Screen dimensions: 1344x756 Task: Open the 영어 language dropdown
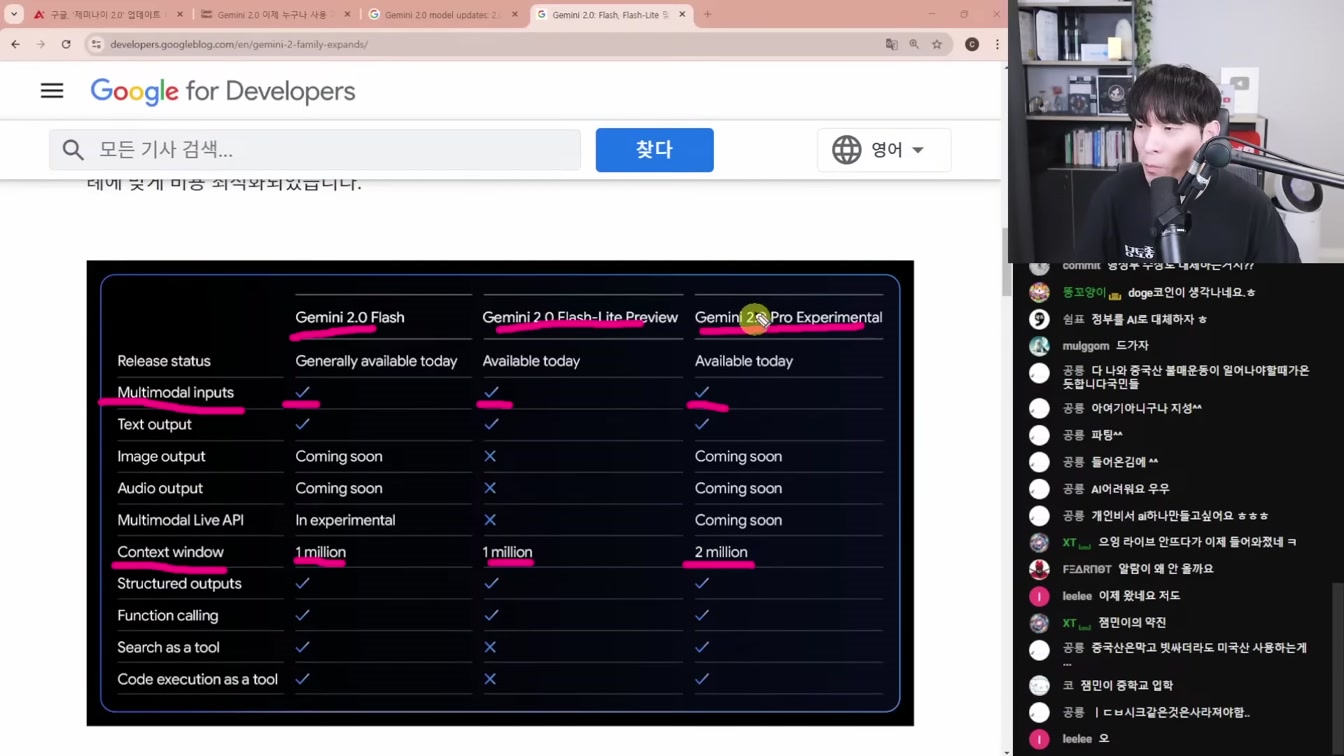pos(884,150)
